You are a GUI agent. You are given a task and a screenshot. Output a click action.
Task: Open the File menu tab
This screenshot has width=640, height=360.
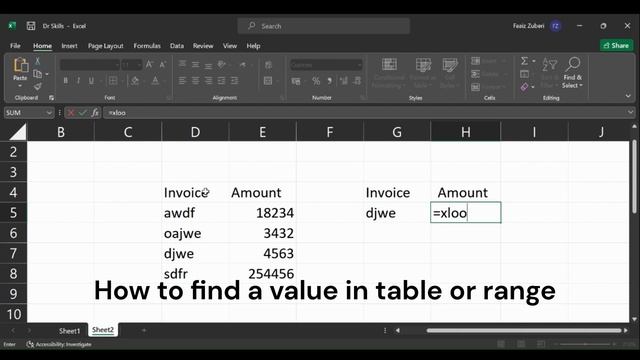16,46
